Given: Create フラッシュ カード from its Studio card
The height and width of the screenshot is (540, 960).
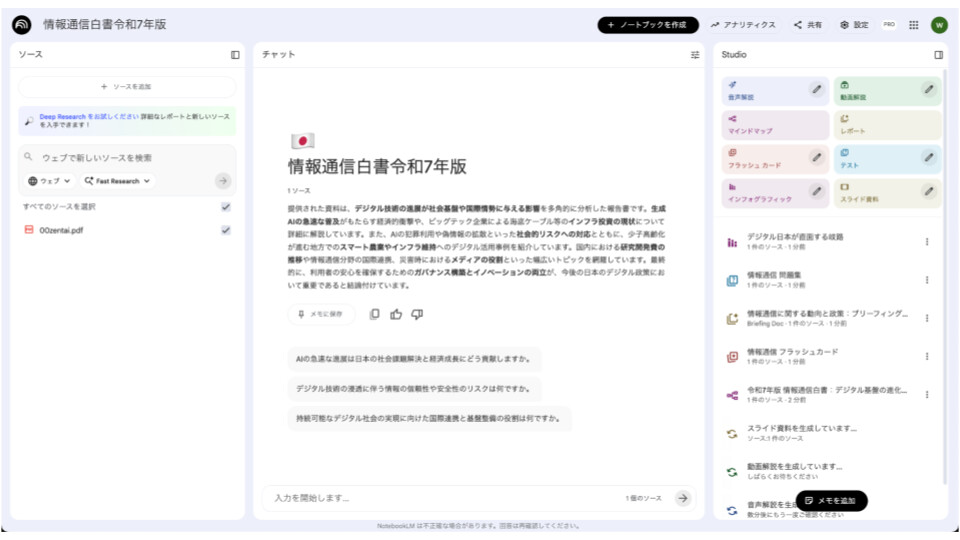Looking at the screenshot, I should pos(775,159).
